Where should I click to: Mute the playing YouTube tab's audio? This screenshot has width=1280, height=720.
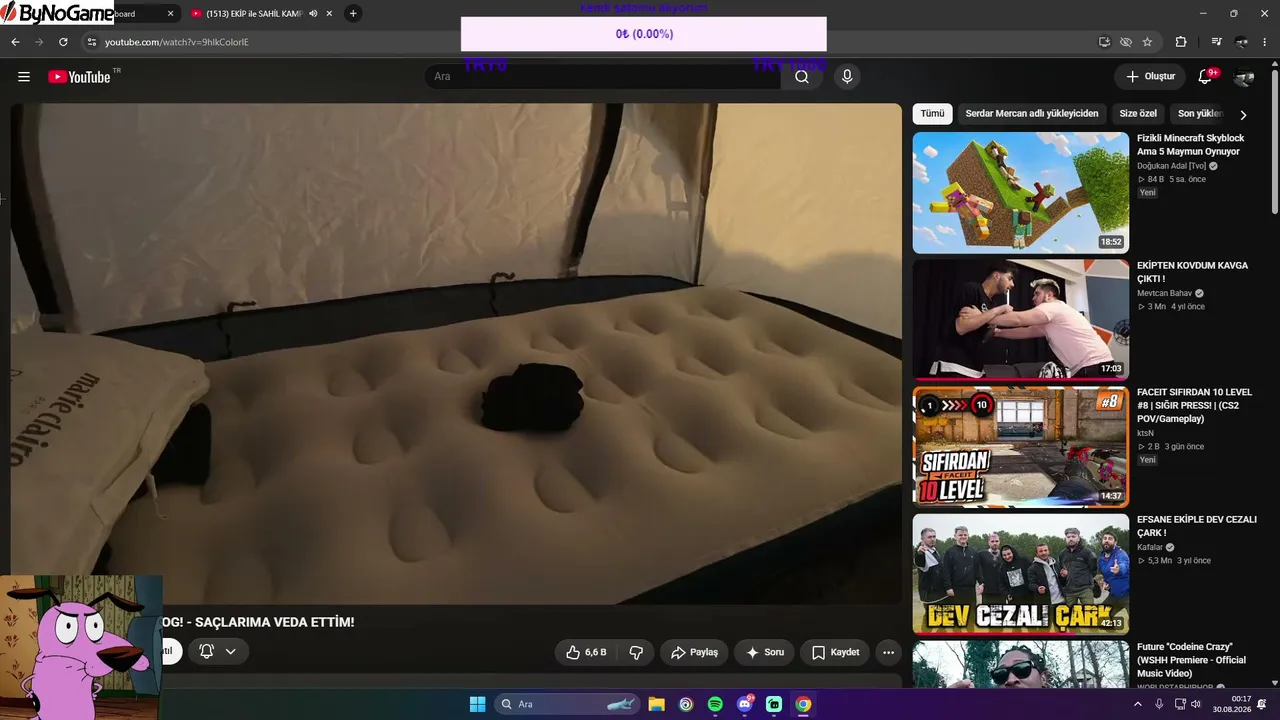coord(313,14)
